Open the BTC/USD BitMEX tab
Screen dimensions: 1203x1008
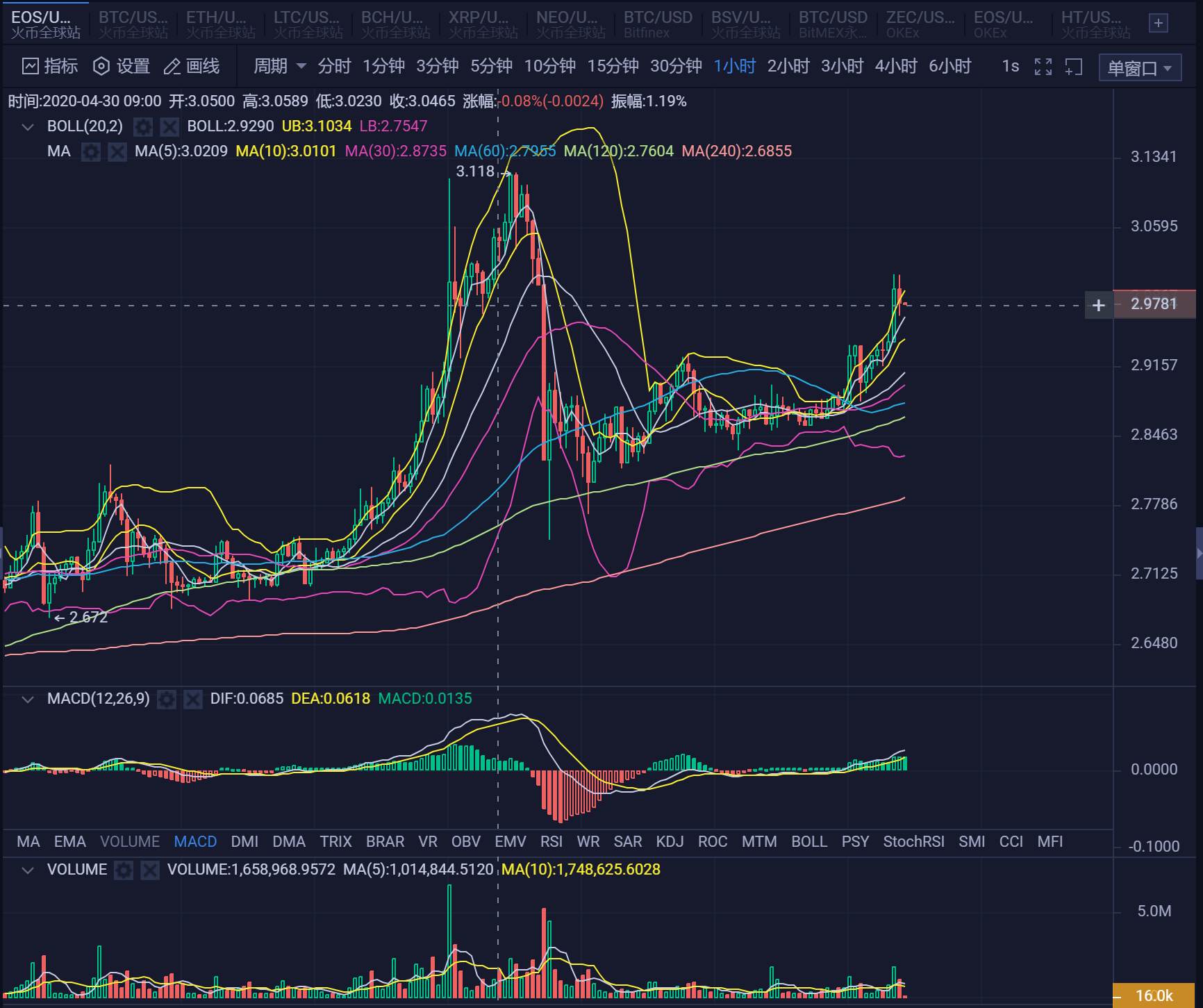point(833,24)
